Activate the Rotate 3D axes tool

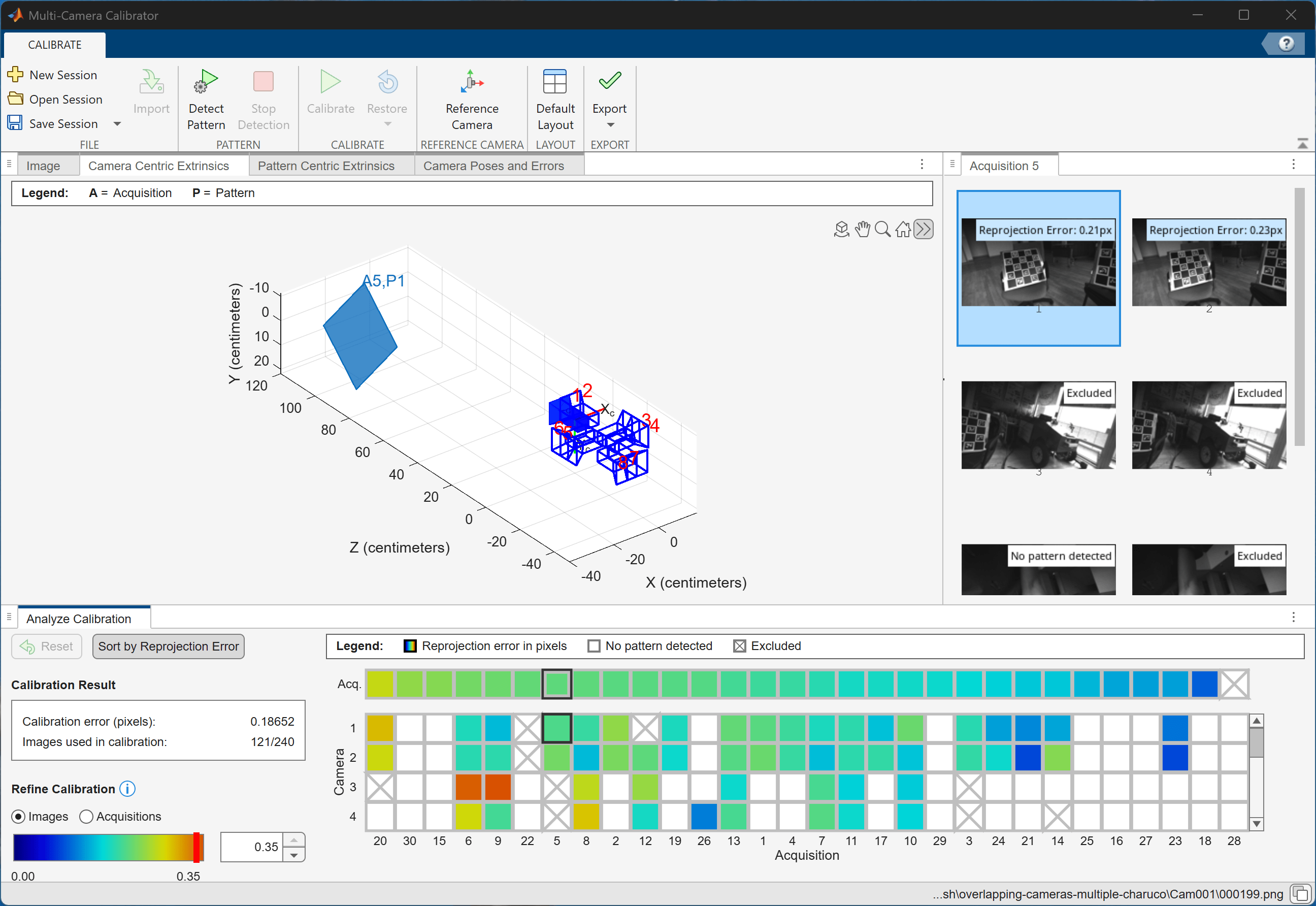(x=842, y=230)
